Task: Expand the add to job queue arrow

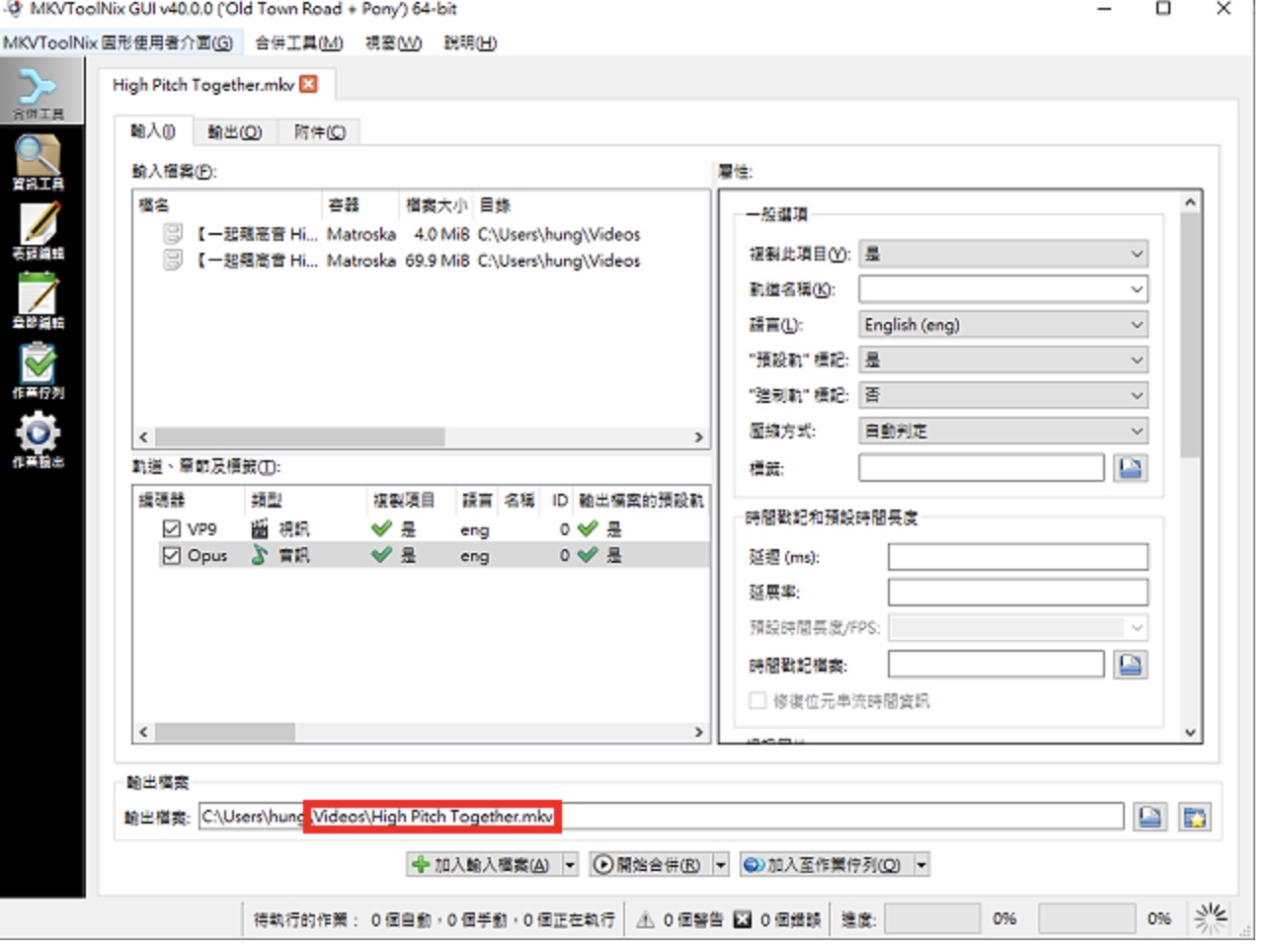Action: pyautogui.click(x=921, y=865)
